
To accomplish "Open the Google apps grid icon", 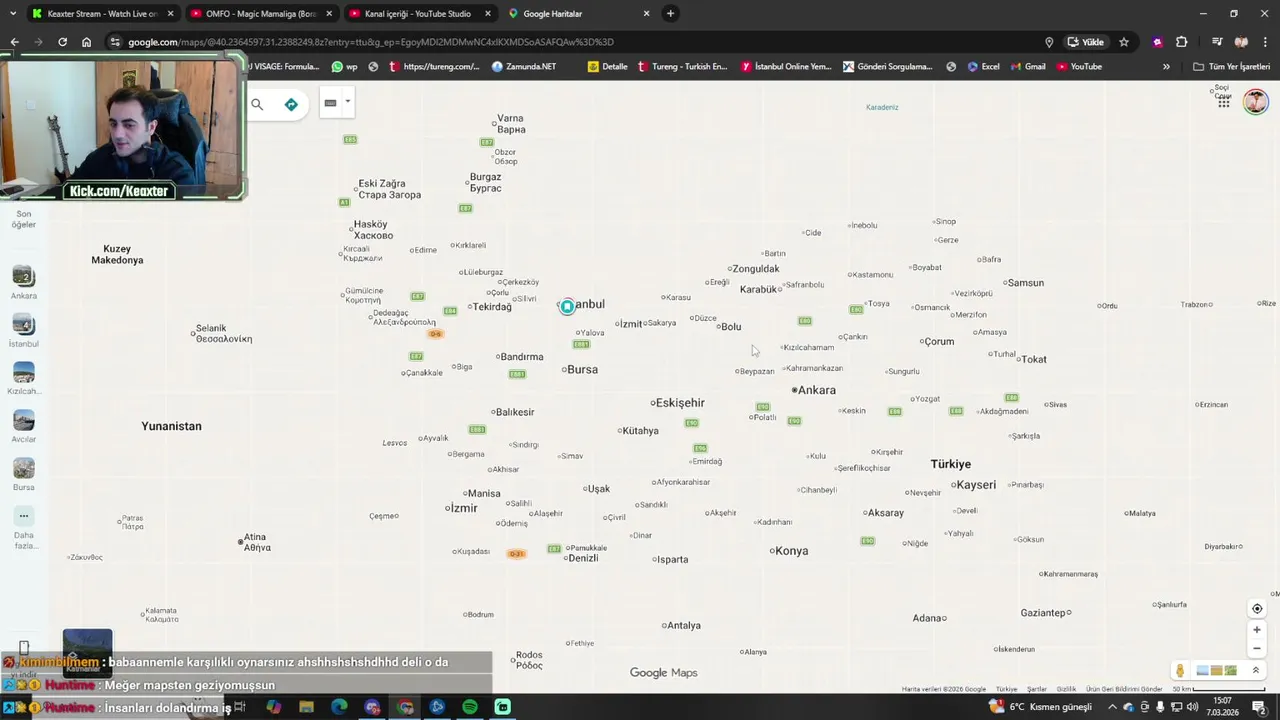I will pos(1224,102).
